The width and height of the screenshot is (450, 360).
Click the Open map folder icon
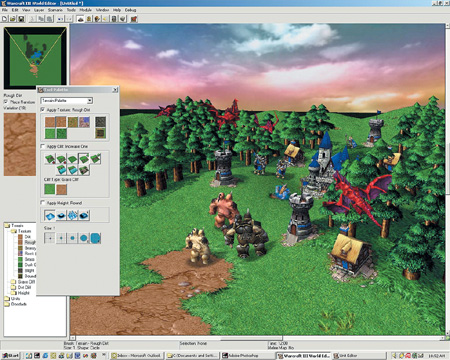(13, 19)
